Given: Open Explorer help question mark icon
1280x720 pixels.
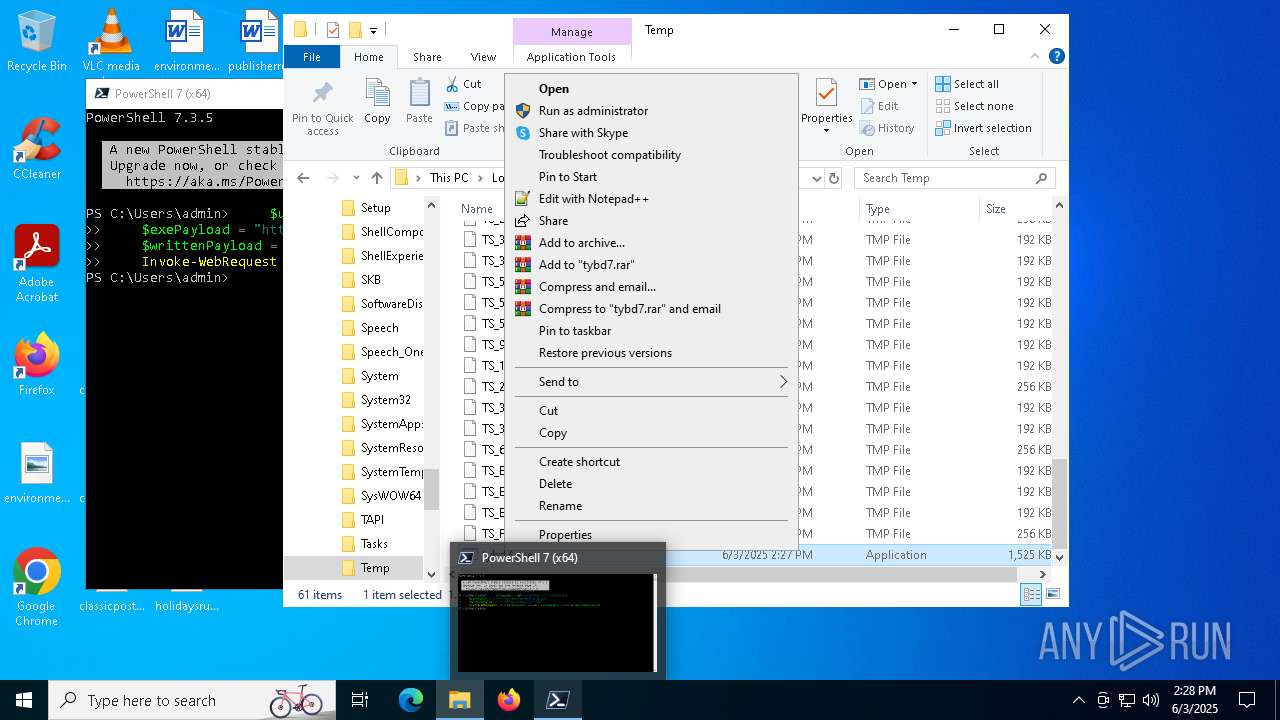Looking at the screenshot, I should pos(1056,57).
